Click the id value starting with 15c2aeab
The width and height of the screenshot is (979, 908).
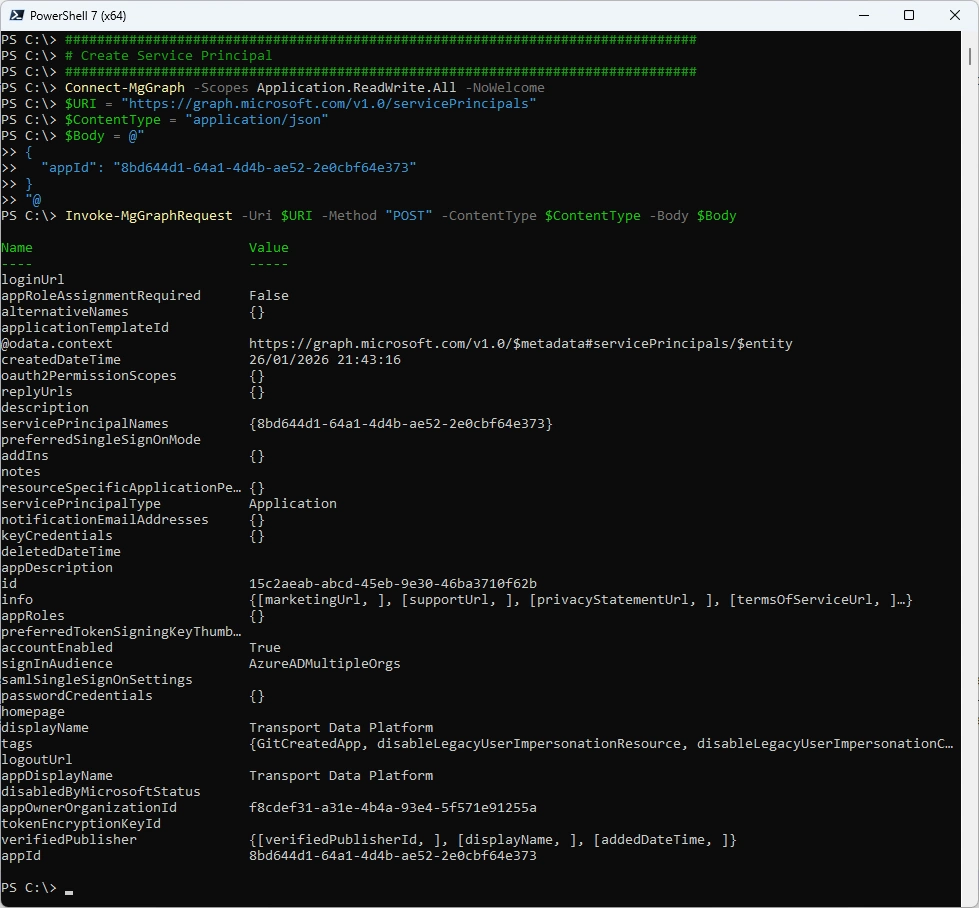click(x=392, y=584)
